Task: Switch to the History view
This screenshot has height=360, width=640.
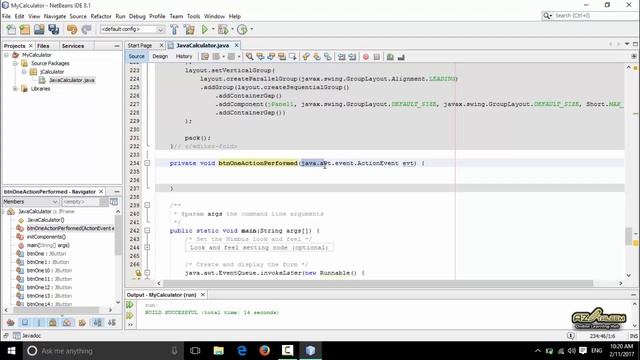Action: (x=184, y=56)
